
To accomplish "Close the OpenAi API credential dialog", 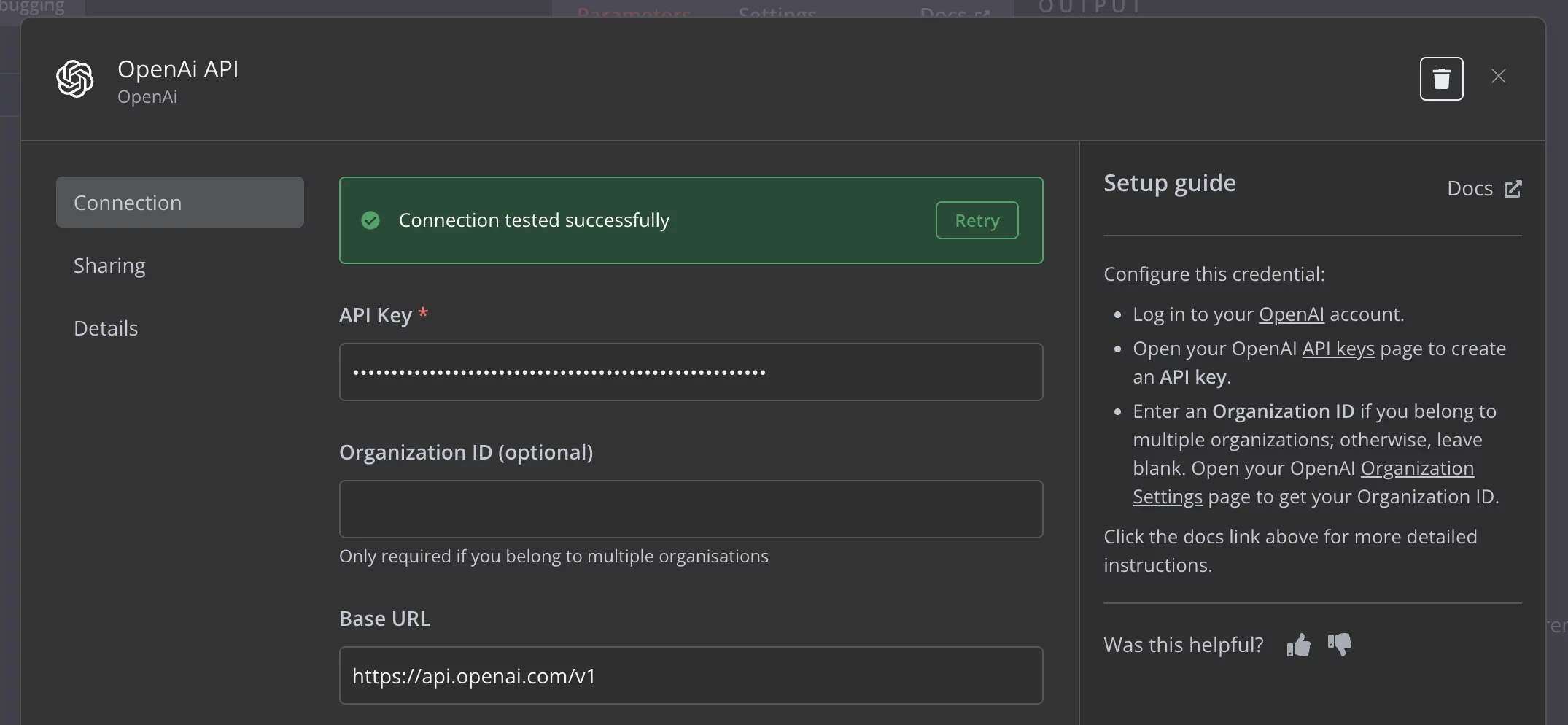I will tap(1499, 76).
